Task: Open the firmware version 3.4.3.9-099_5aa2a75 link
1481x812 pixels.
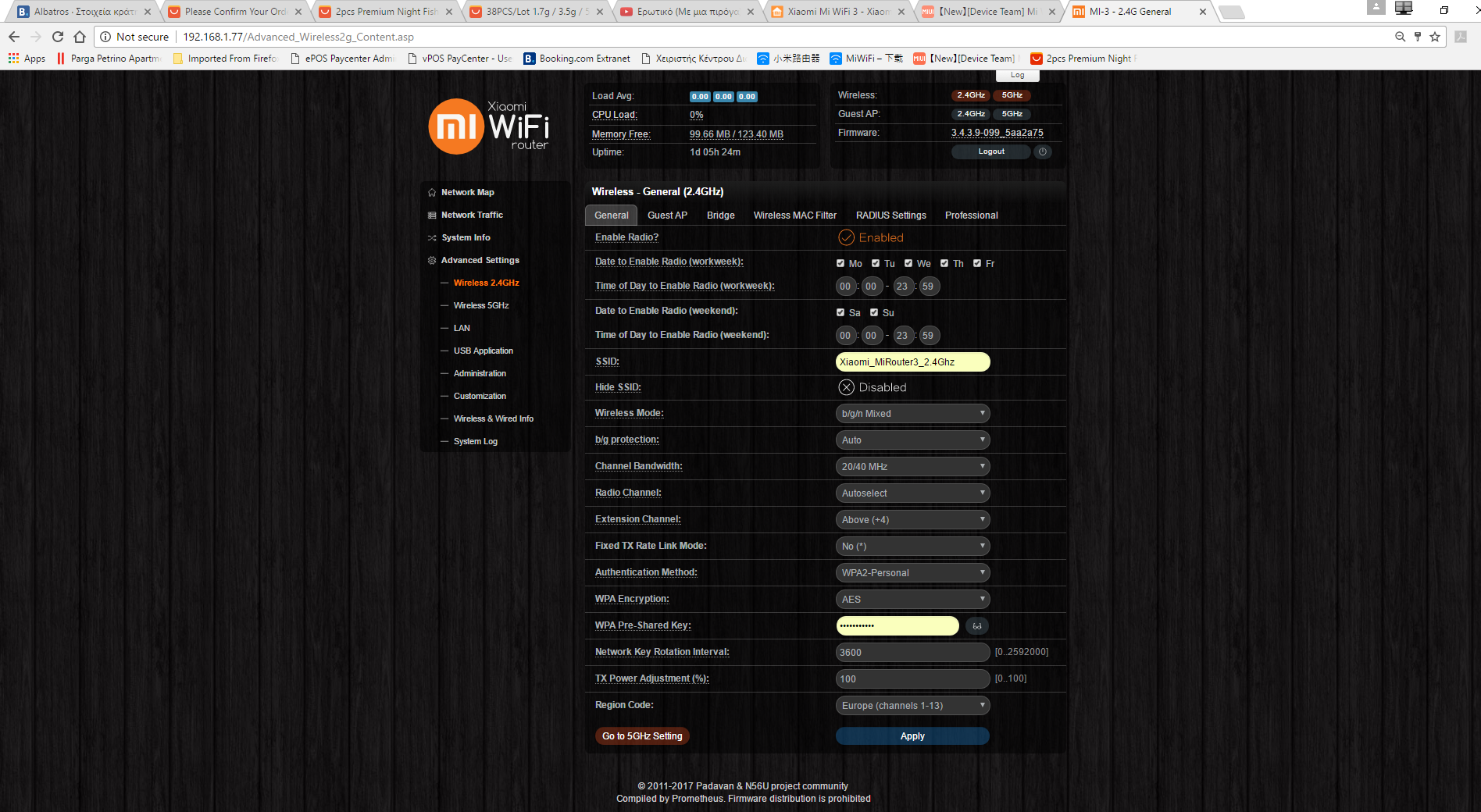Action: pyautogui.click(x=997, y=133)
